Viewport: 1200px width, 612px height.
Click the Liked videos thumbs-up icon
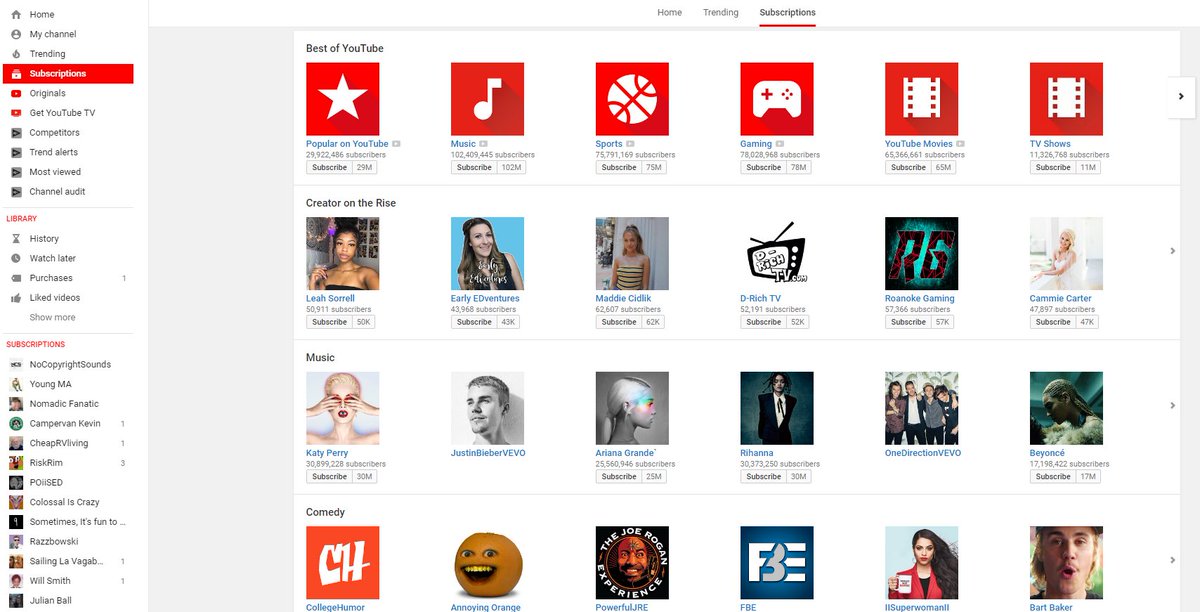pos(16,298)
